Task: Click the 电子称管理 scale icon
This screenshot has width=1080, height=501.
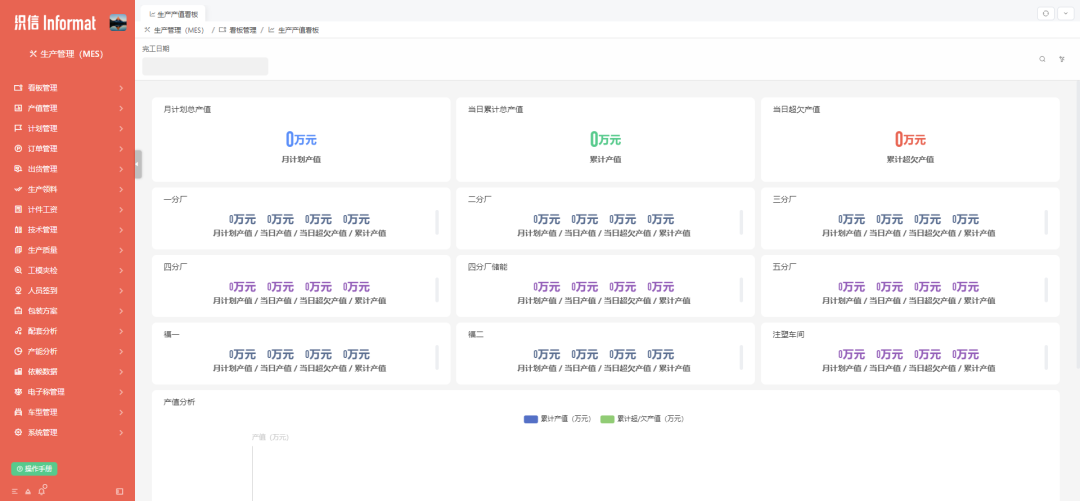Action: click(x=18, y=392)
